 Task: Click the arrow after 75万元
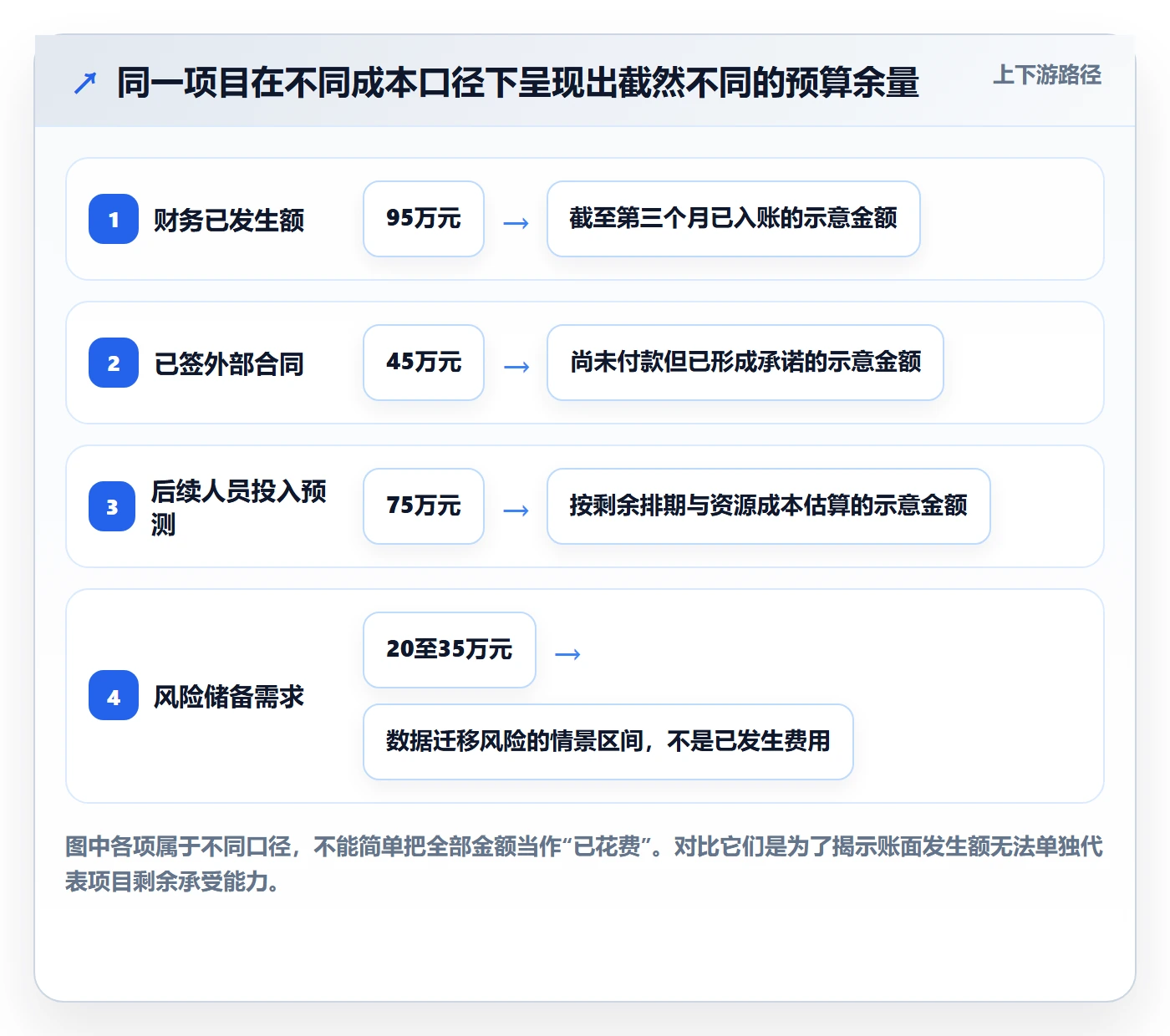click(x=516, y=510)
